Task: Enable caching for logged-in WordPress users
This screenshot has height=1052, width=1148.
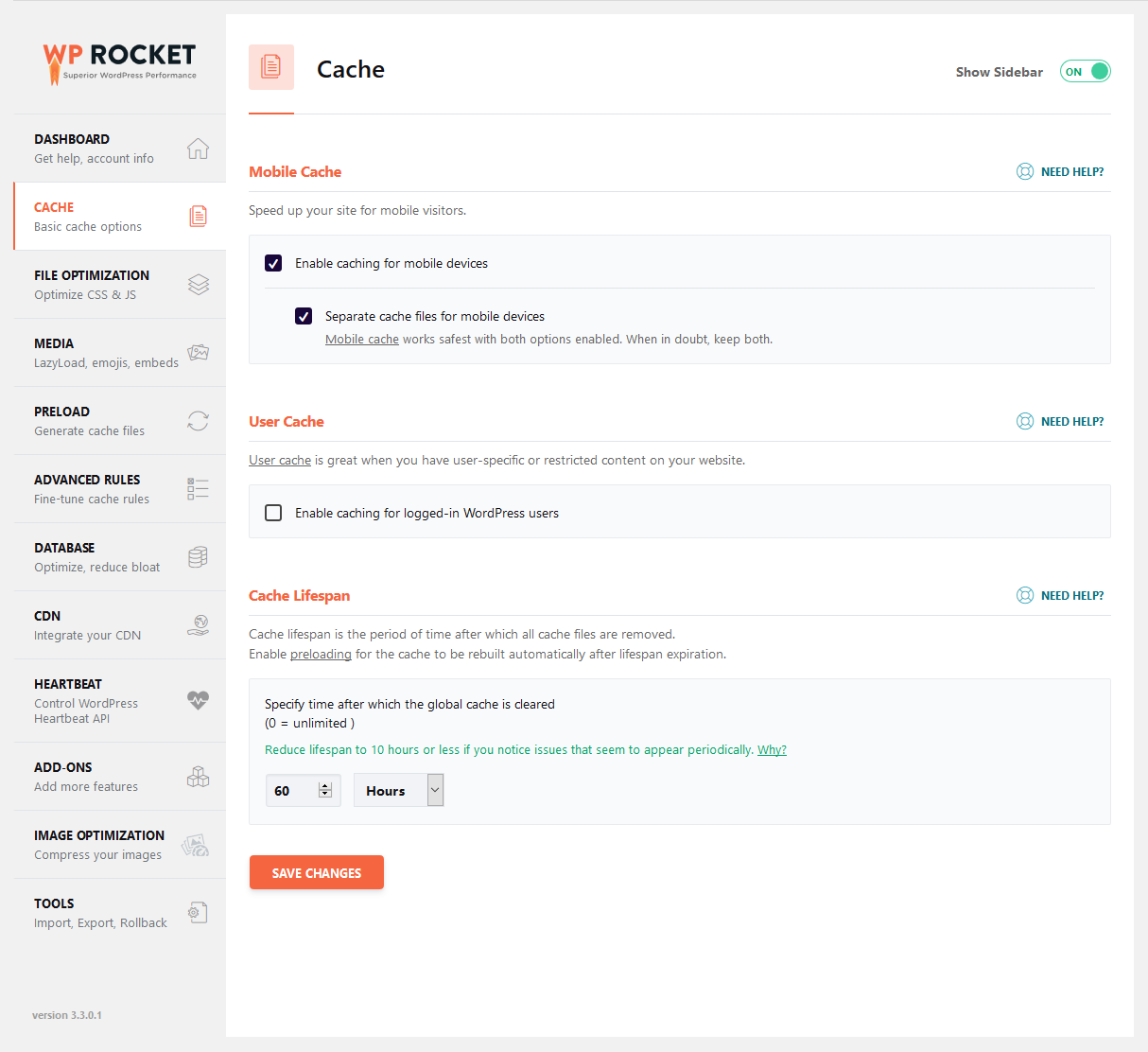Action: [273, 512]
